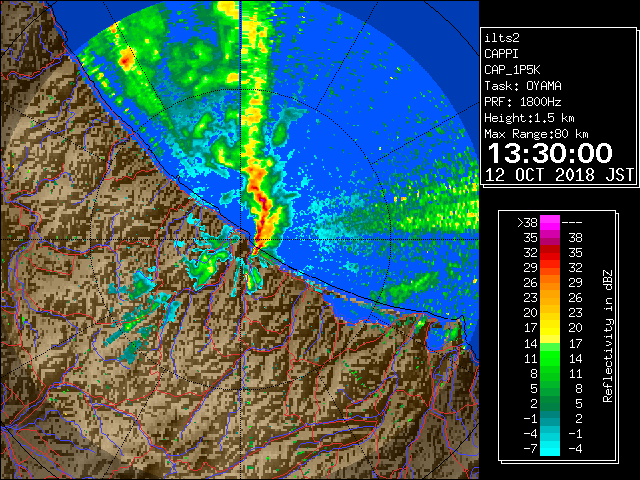Click the red-orange echo cell in northwest sector
640x480 pixels.
pos(126,61)
